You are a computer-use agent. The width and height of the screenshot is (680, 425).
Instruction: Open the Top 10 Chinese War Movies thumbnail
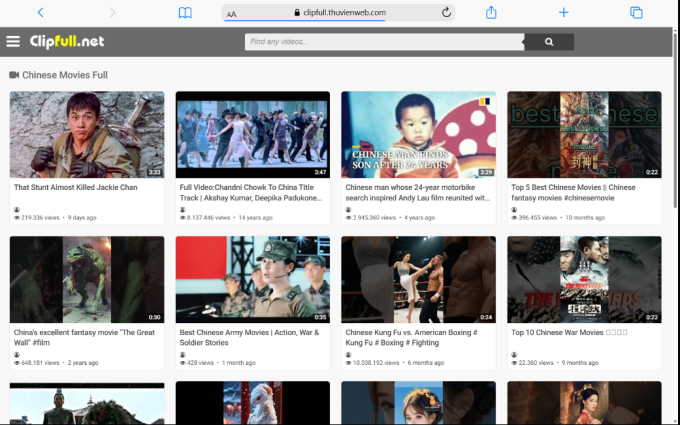pos(585,279)
